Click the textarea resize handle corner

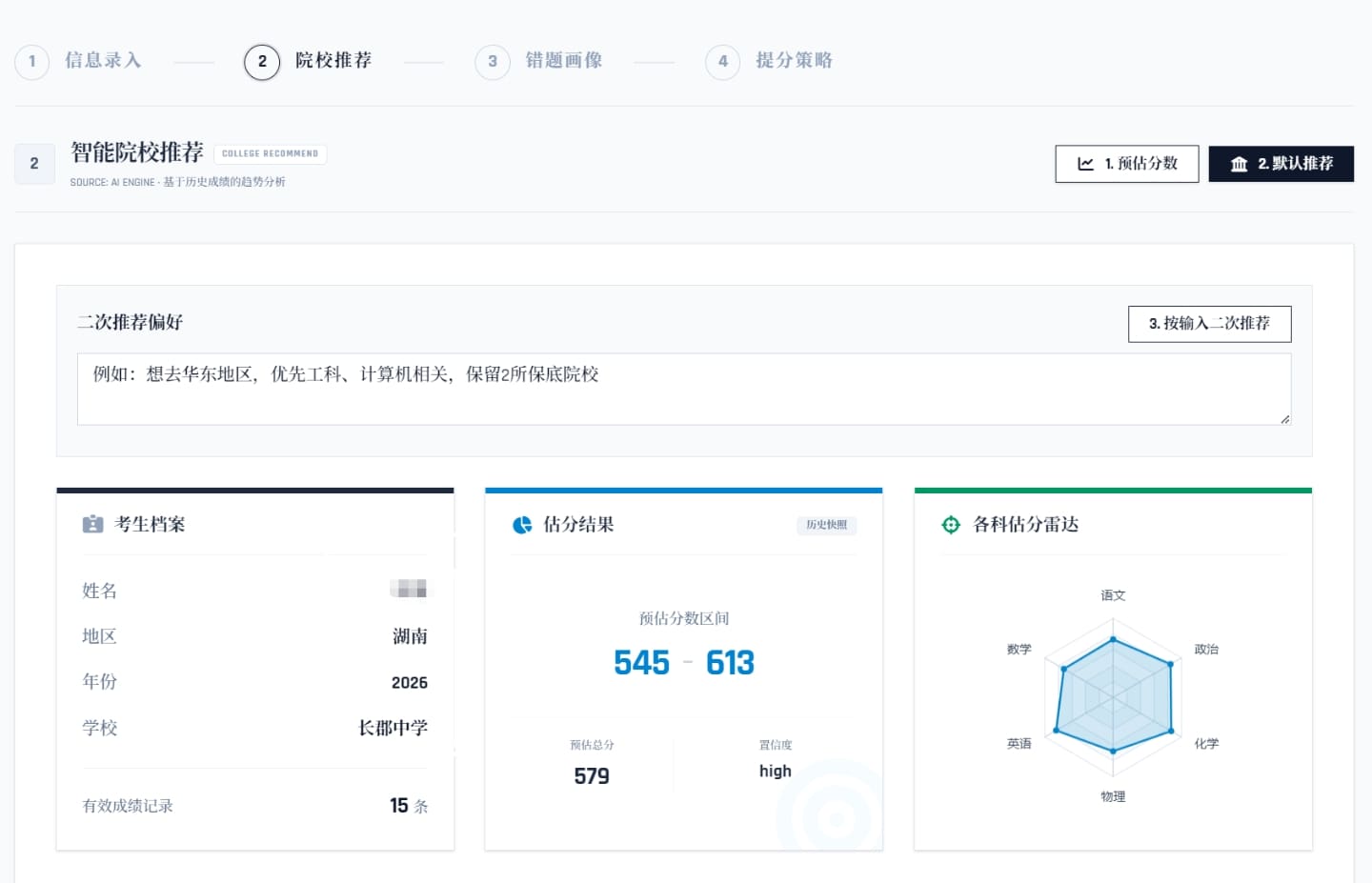tap(1284, 418)
